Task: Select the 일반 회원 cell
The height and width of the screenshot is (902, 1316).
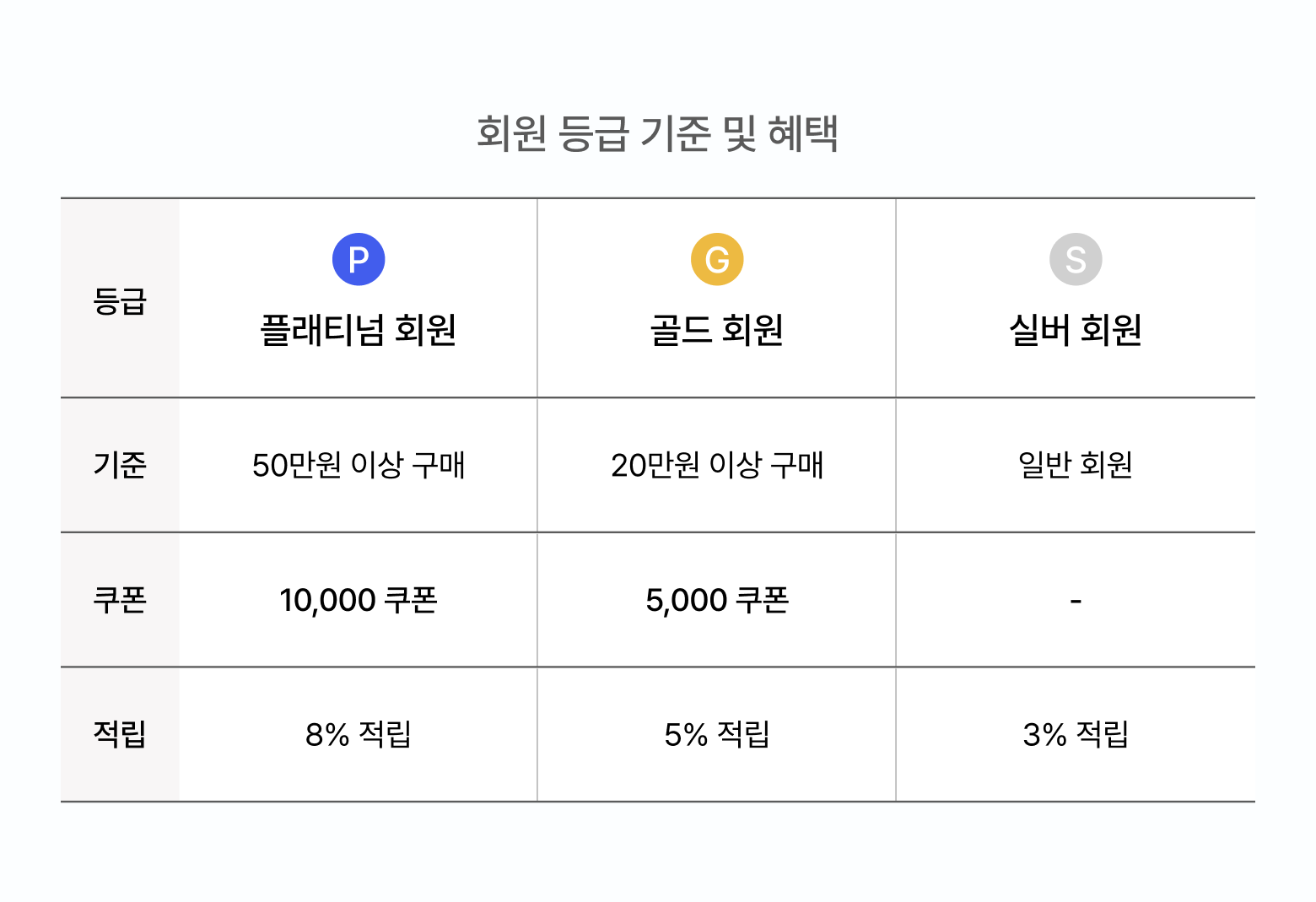Action: [x=1076, y=465]
